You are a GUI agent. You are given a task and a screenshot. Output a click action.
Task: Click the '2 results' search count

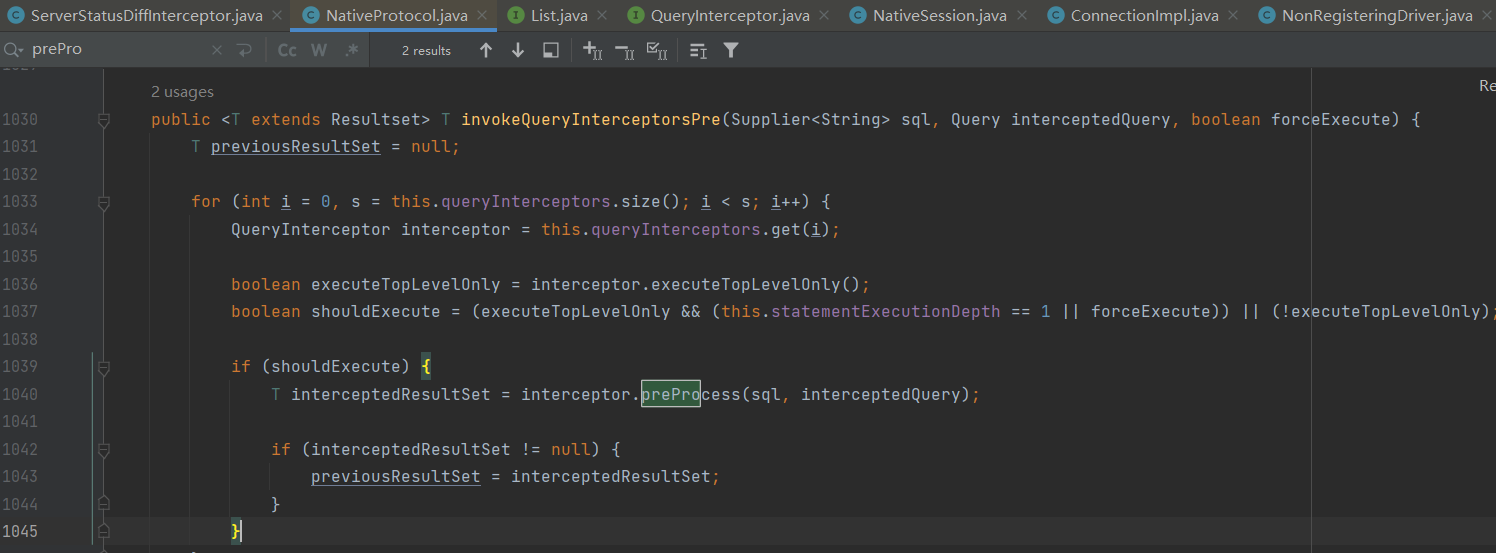click(x=426, y=50)
